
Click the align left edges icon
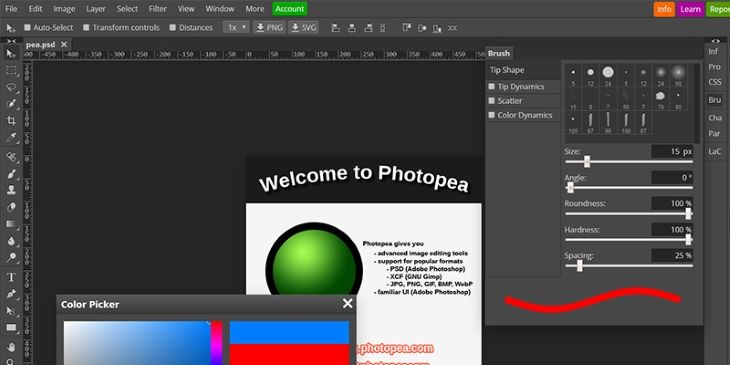coord(335,28)
